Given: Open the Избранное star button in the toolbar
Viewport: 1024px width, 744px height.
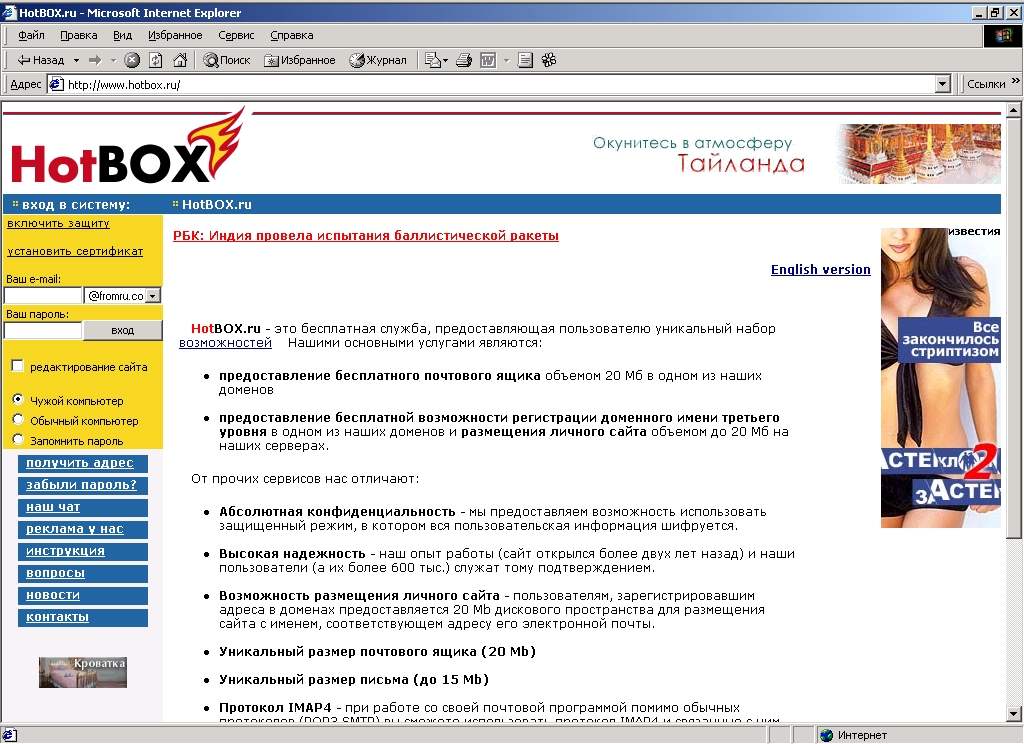Looking at the screenshot, I should 300,60.
